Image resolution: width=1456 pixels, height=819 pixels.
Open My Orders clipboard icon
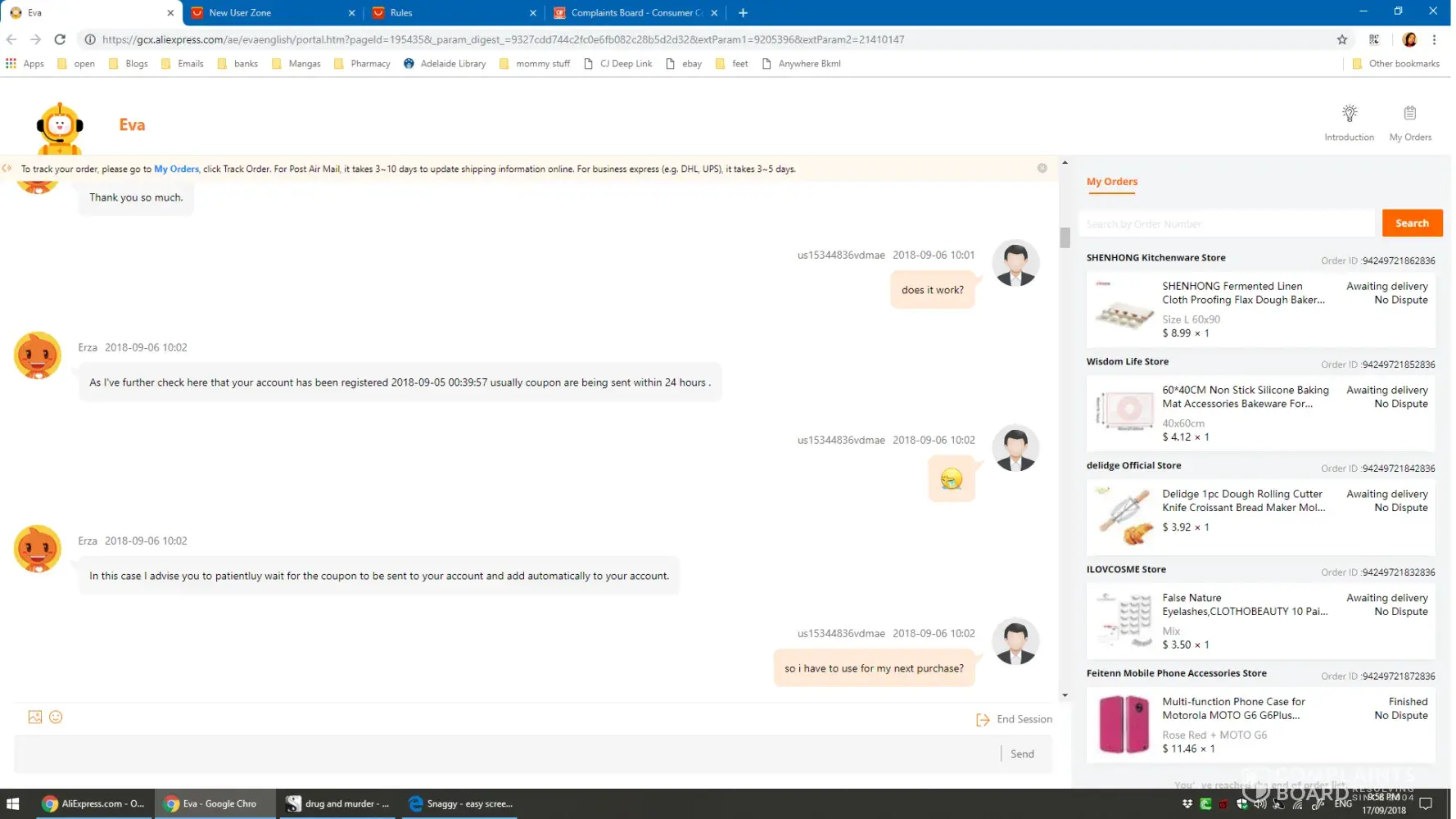(1409, 113)
